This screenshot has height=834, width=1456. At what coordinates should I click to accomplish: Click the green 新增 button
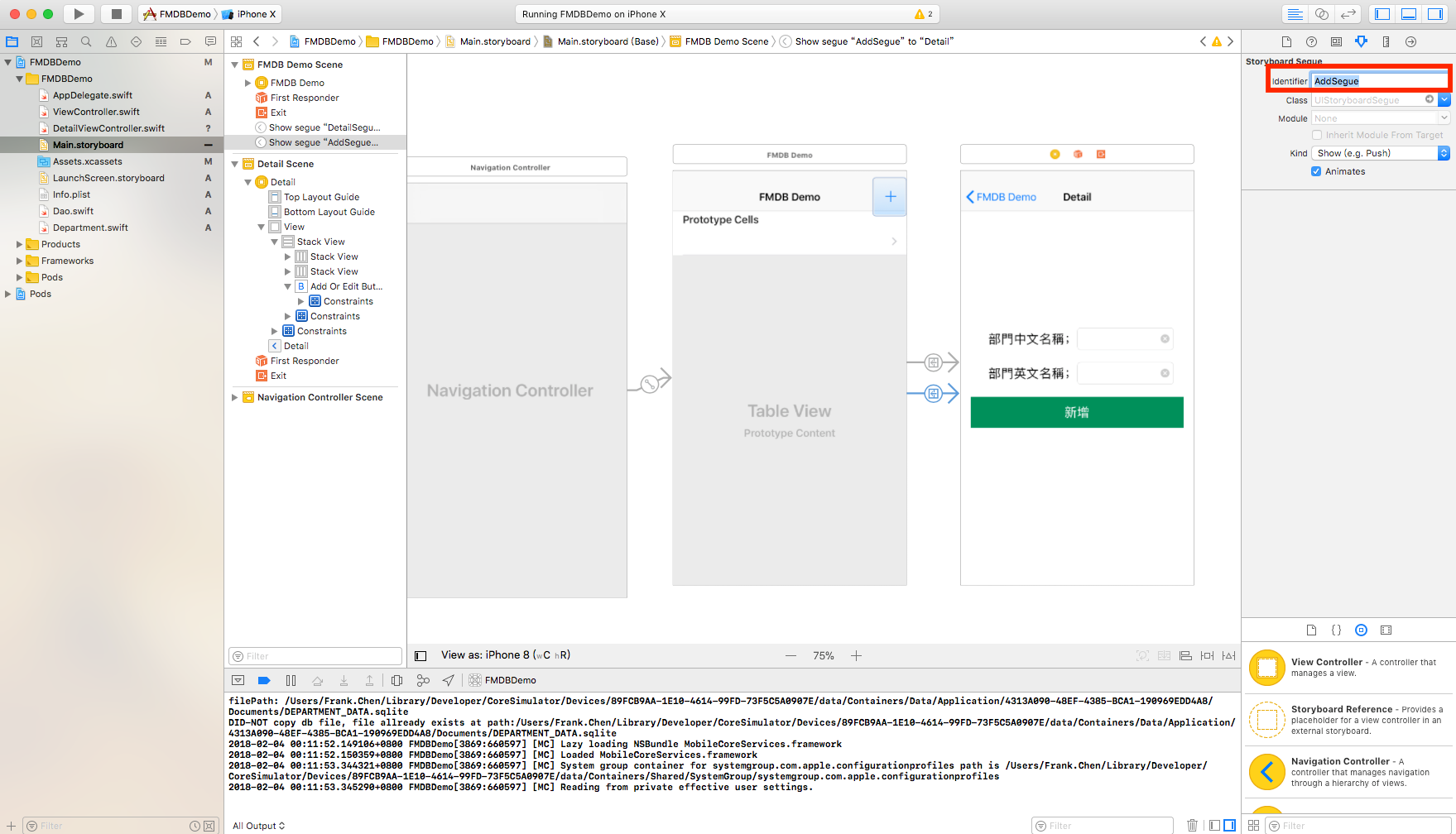pos(1077,412)
